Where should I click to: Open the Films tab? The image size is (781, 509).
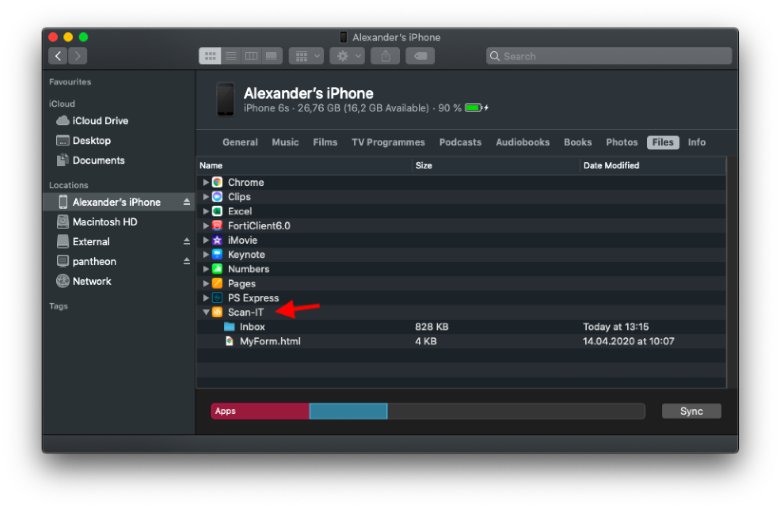[x=325, y=142]
